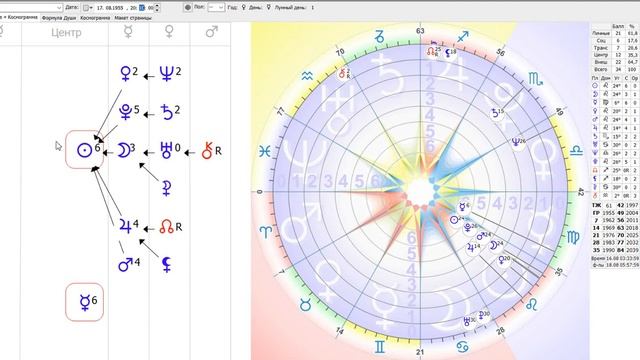Click the North Node marker at 25° in chart
The width and height of the screenshot is (640, 360).
[433, 51]
